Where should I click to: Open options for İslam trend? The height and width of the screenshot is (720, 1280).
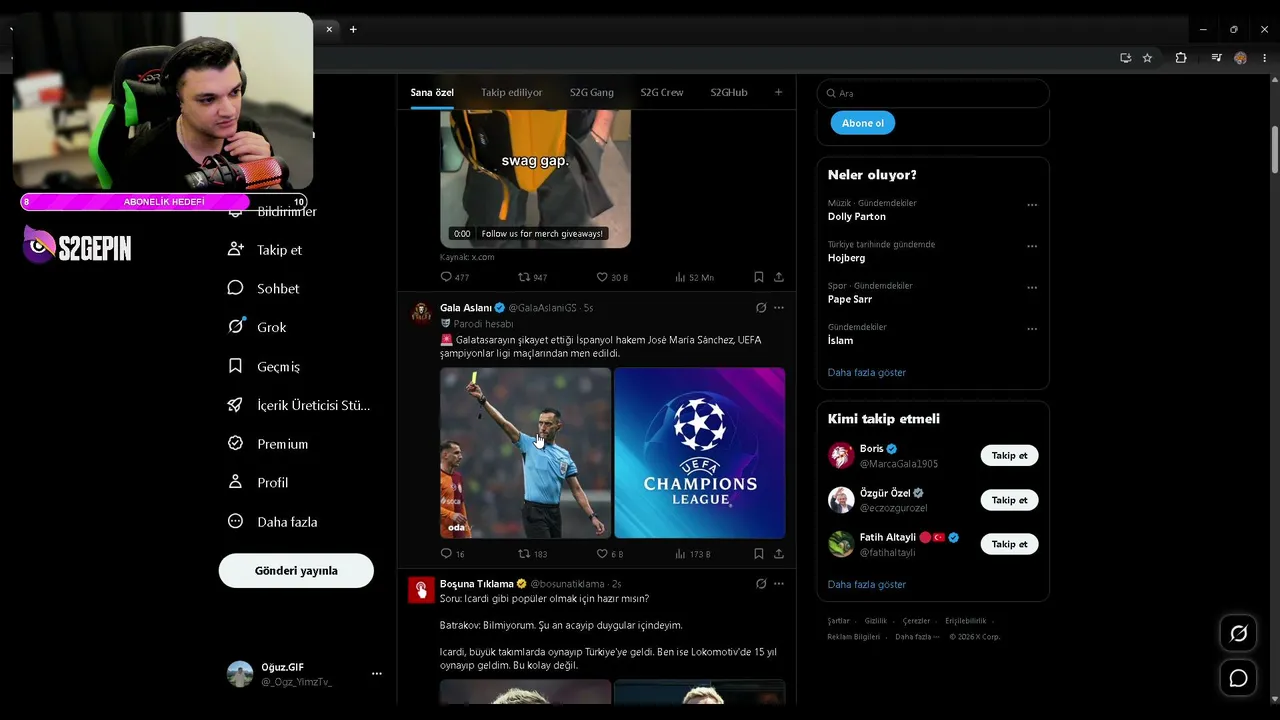click(1032, 329)
